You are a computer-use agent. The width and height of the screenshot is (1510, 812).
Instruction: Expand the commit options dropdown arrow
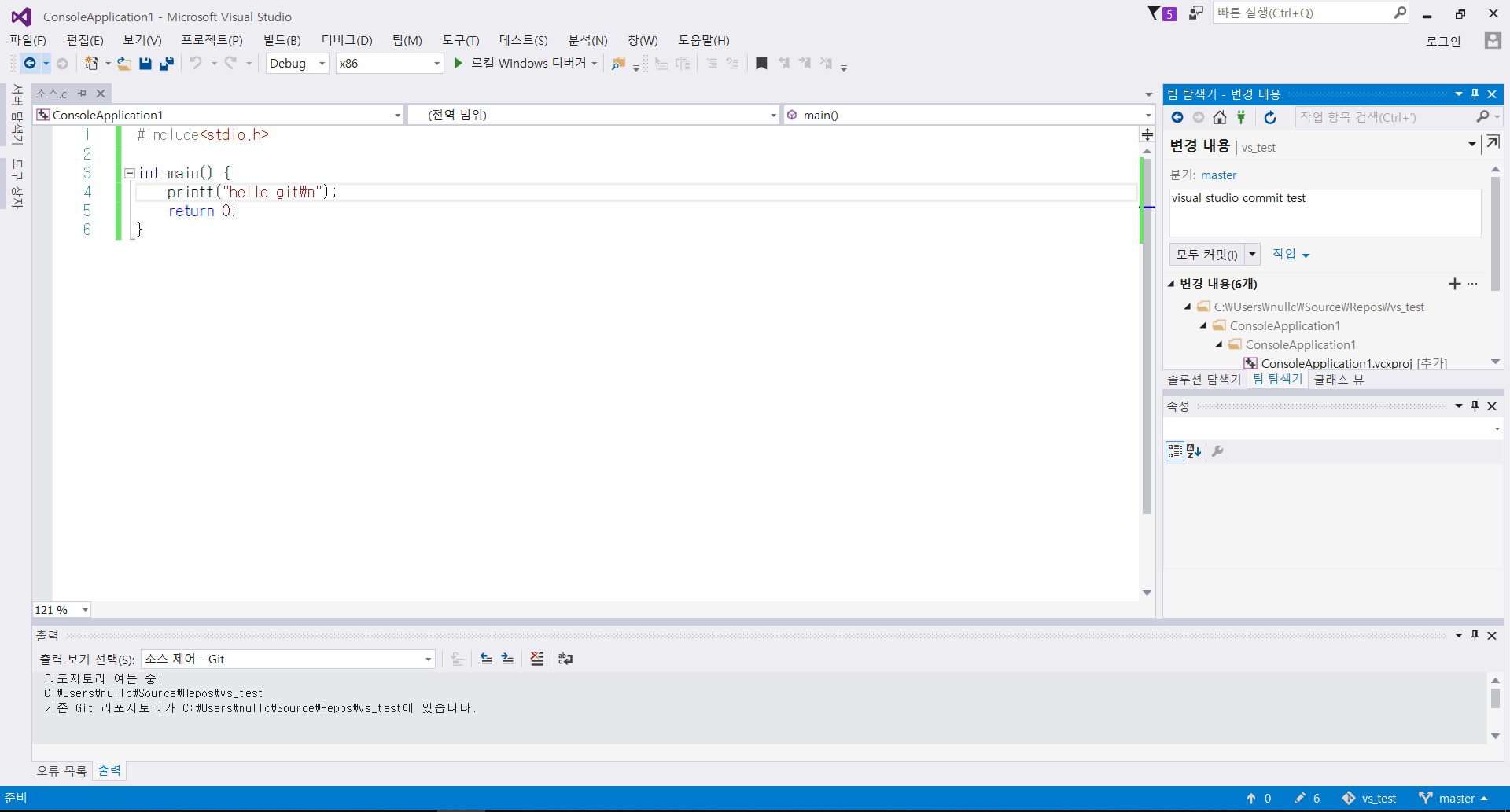(1252, 255)
